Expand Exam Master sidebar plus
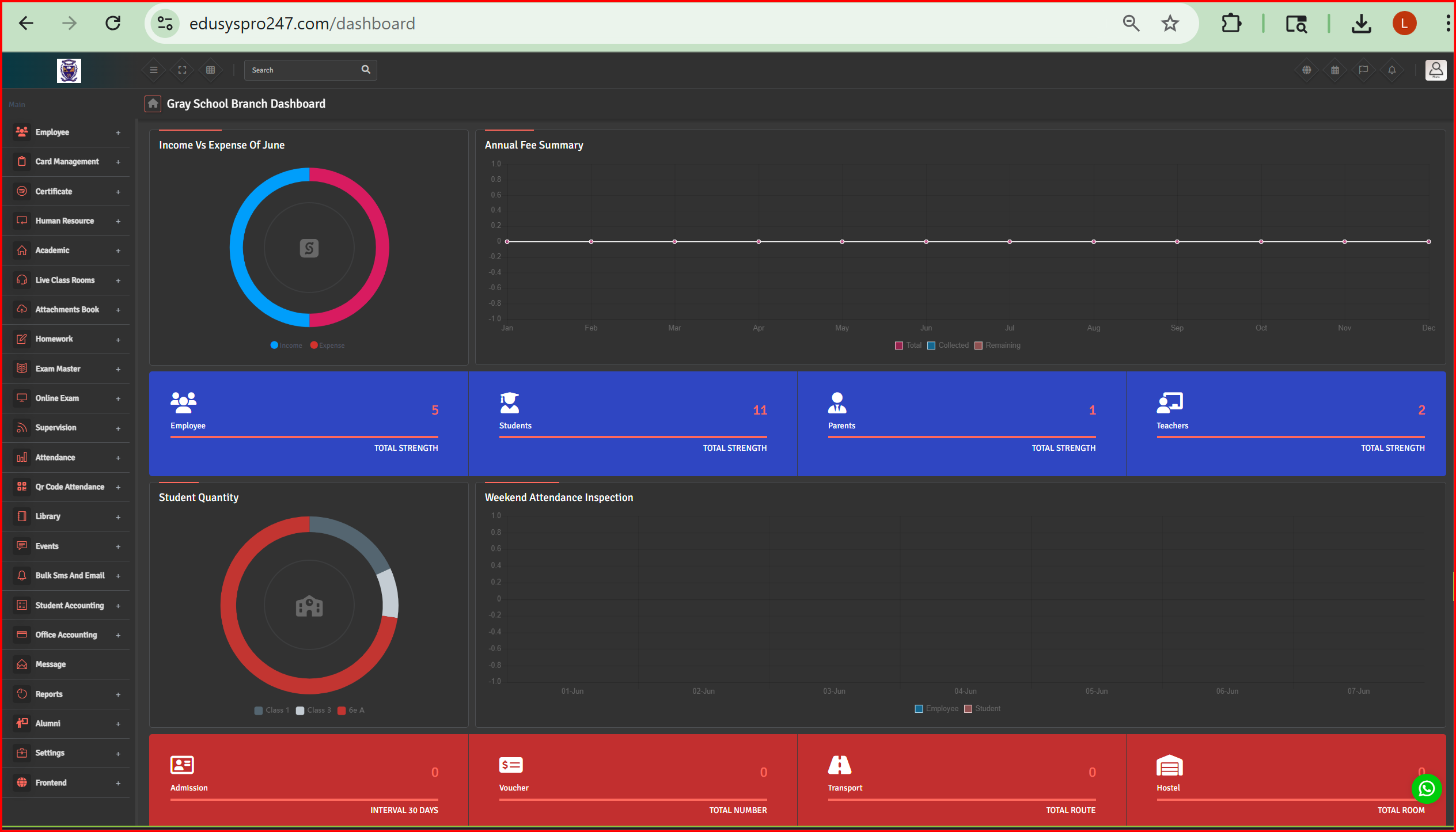Screen dimensions: 1456x832 [118, 369]
